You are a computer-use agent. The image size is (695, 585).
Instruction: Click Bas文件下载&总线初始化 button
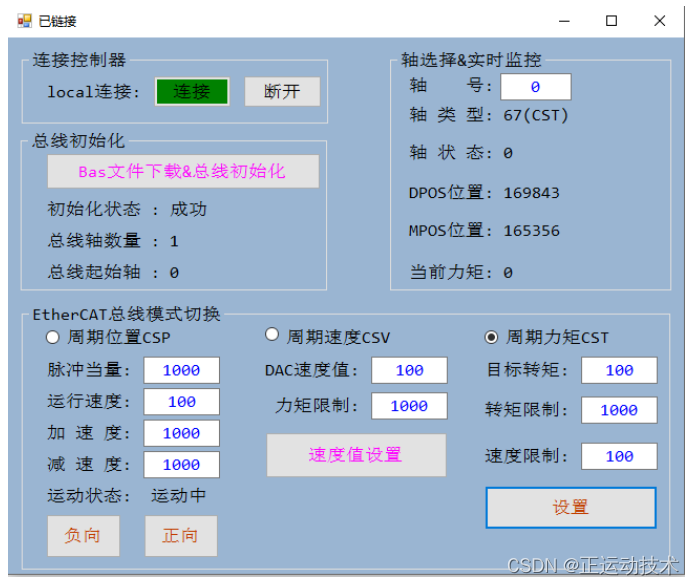coord(183,172)
